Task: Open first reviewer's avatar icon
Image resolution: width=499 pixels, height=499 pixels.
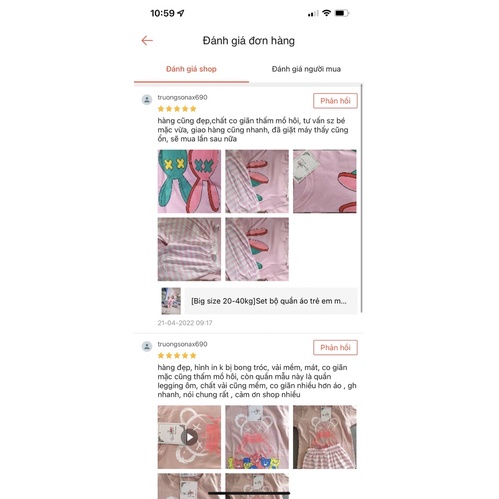Action: click(x=147, y=100)
